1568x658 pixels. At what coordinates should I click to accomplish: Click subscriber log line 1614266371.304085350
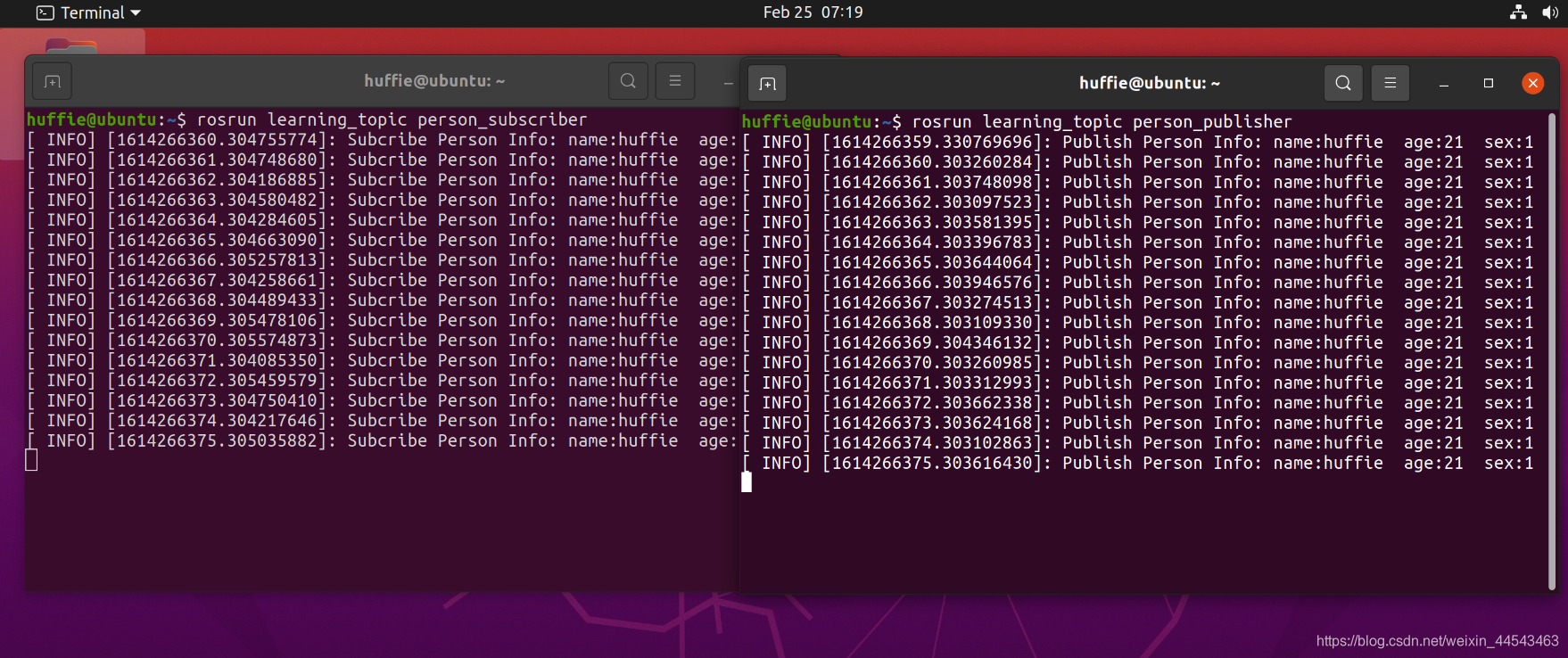(x=382, y=360)
